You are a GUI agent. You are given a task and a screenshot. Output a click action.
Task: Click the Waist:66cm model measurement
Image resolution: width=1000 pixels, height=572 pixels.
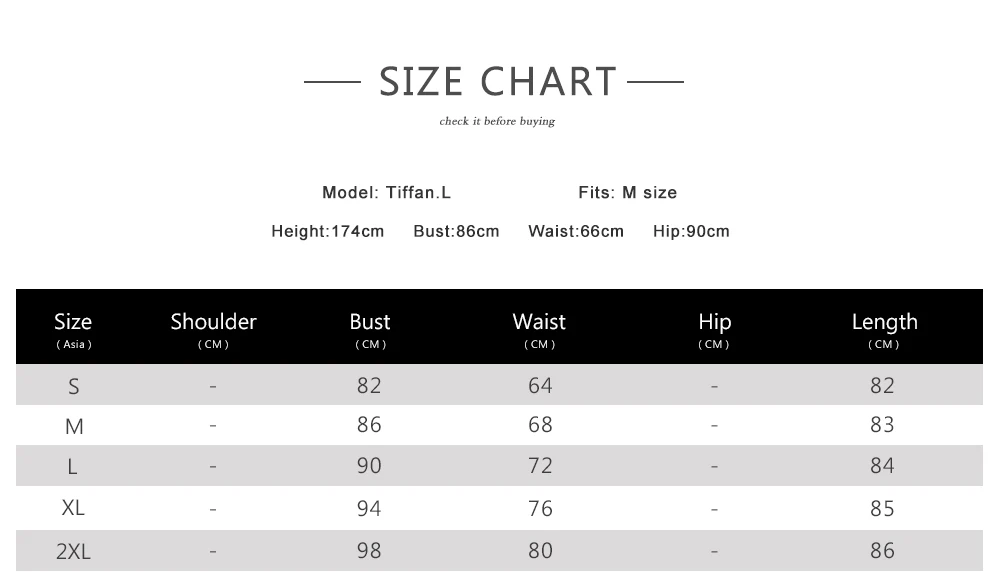[x=576, y=231]
